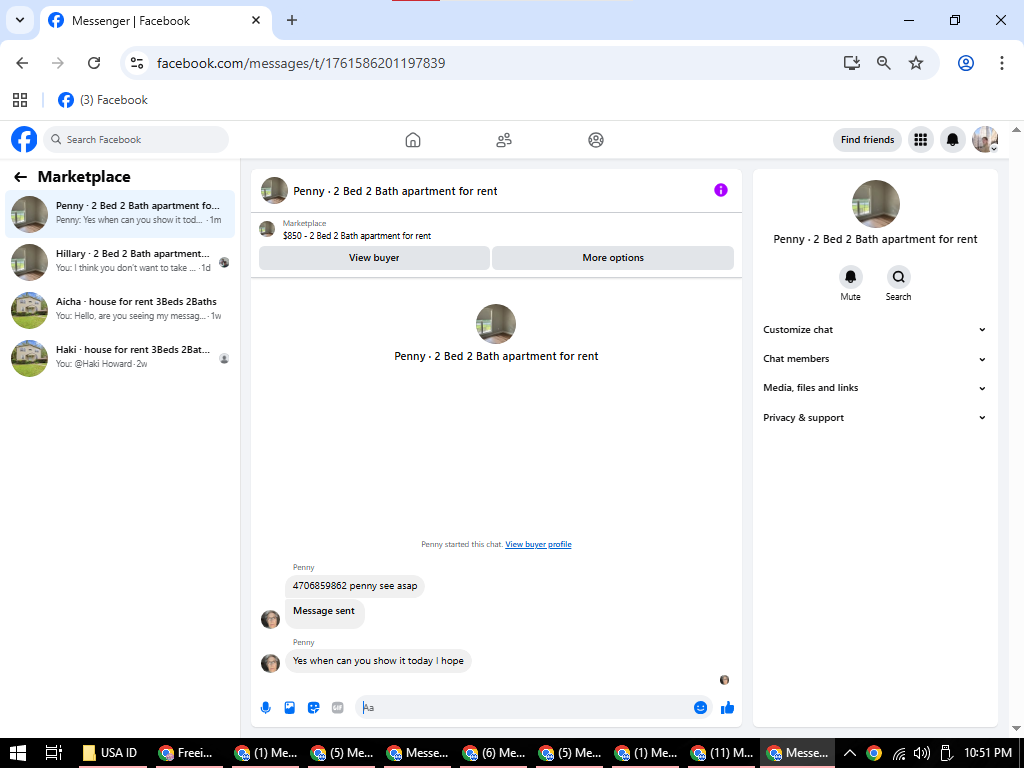Open the tab search dropdown arrow
Screen dimensions: 1024x768
pyautogui.click(x=20, y=20)
